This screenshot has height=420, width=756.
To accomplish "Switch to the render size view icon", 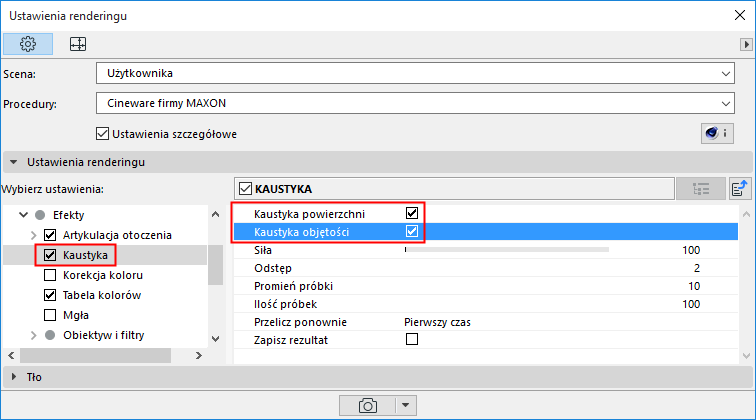I will click(x=77, y=44).
